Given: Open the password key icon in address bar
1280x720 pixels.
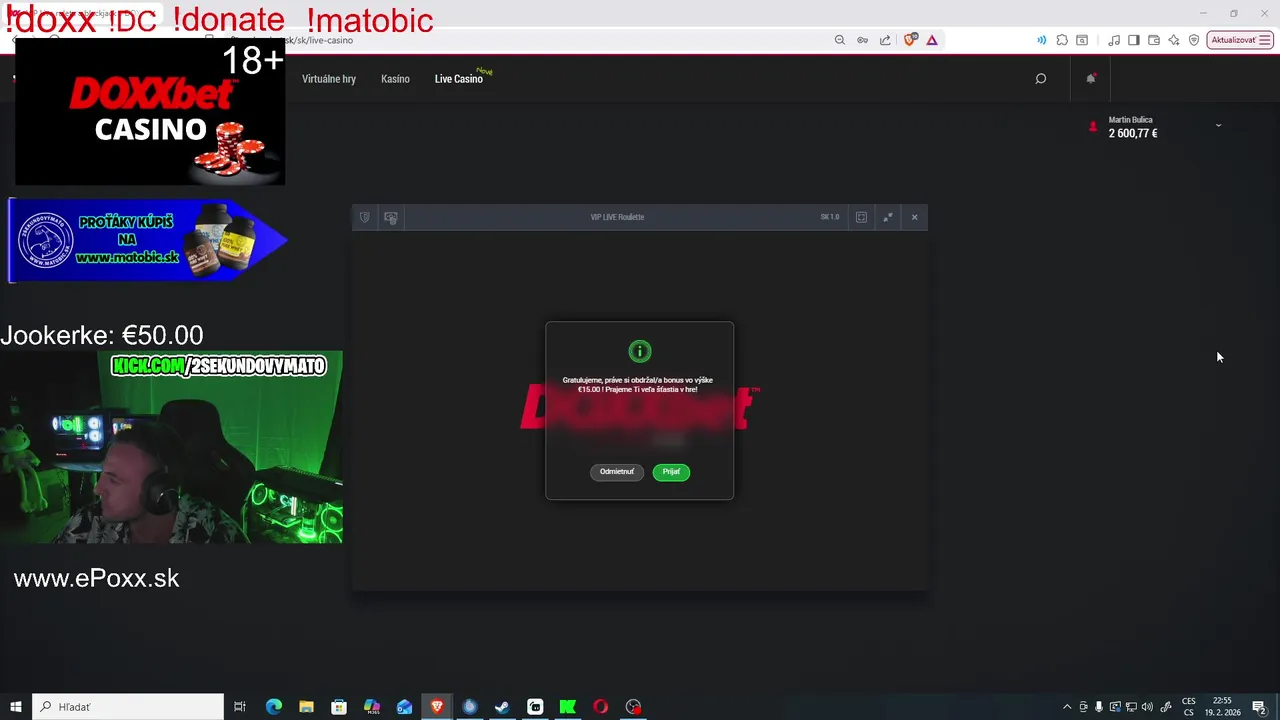Looking at the screenshot, I should [862, 40].
